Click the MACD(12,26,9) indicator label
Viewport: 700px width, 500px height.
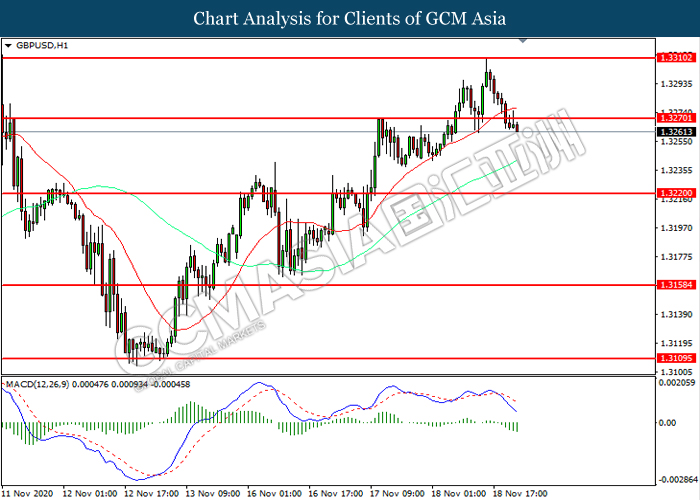[38, 384]
